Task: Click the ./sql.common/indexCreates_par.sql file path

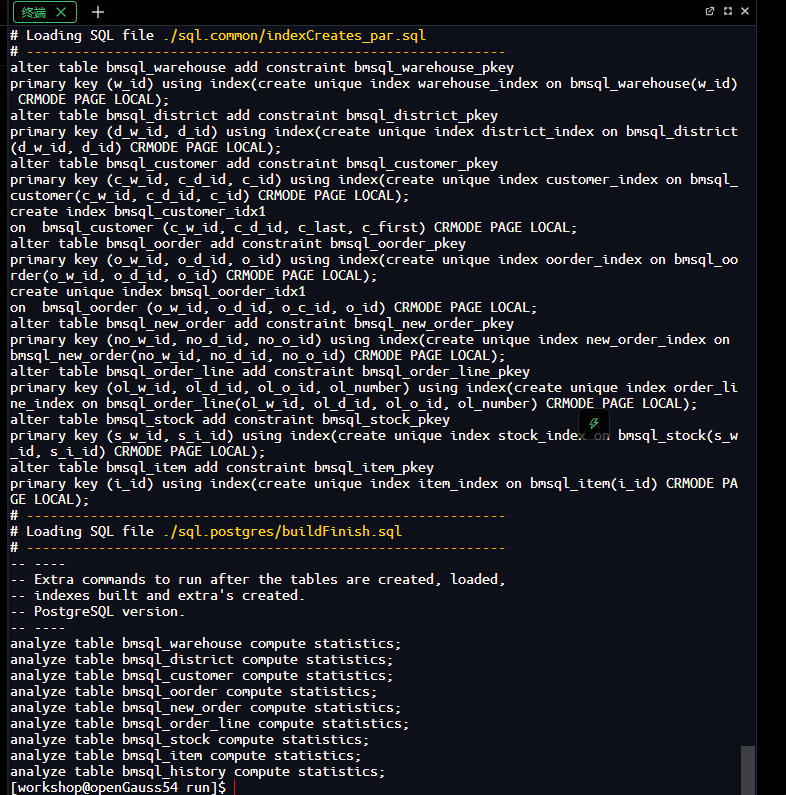Action: click(295, 35)
